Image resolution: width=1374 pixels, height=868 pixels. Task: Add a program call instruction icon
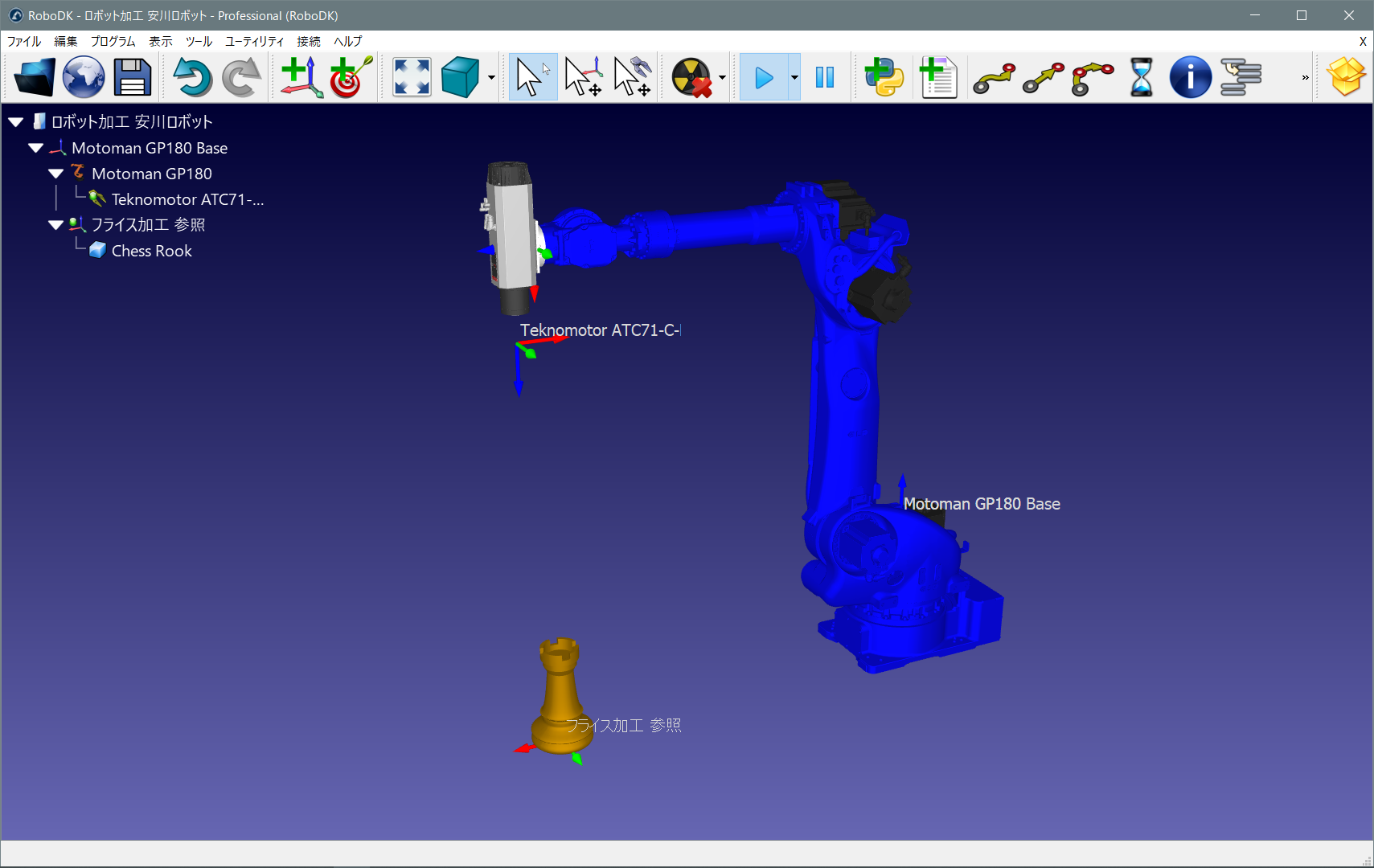pyautogui.click(x=1241, y=78)
